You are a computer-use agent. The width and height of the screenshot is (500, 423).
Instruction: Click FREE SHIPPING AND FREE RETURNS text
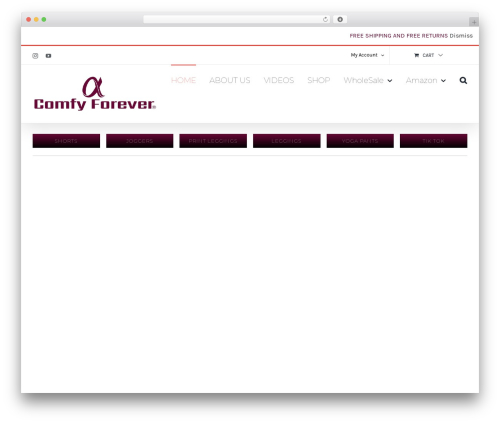tap(399, 36)
